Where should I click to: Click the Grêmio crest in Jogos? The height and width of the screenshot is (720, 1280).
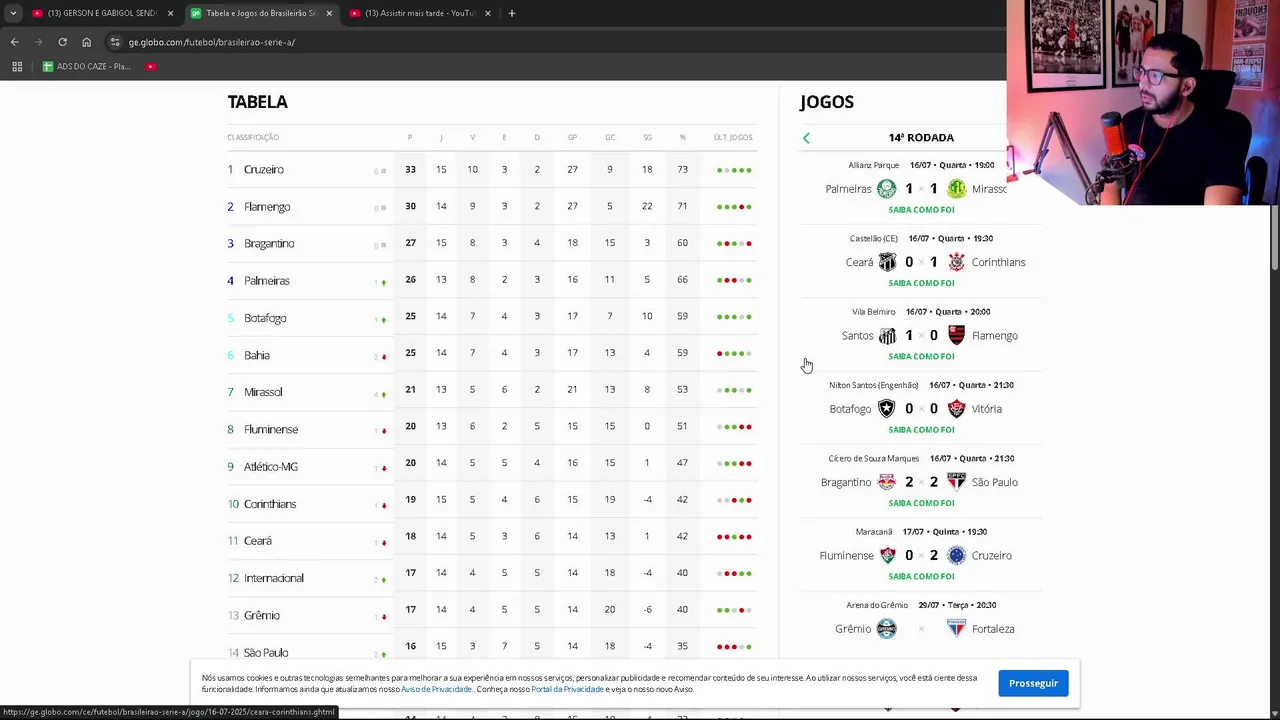tap(886, 628)
